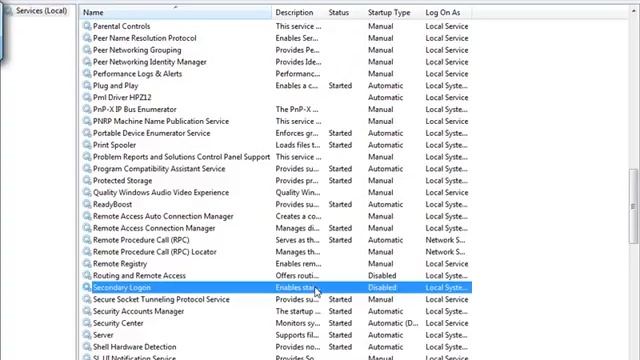Sort by the Startup Type column header
The width and height of the screenshot is (640, 360).
393,13
